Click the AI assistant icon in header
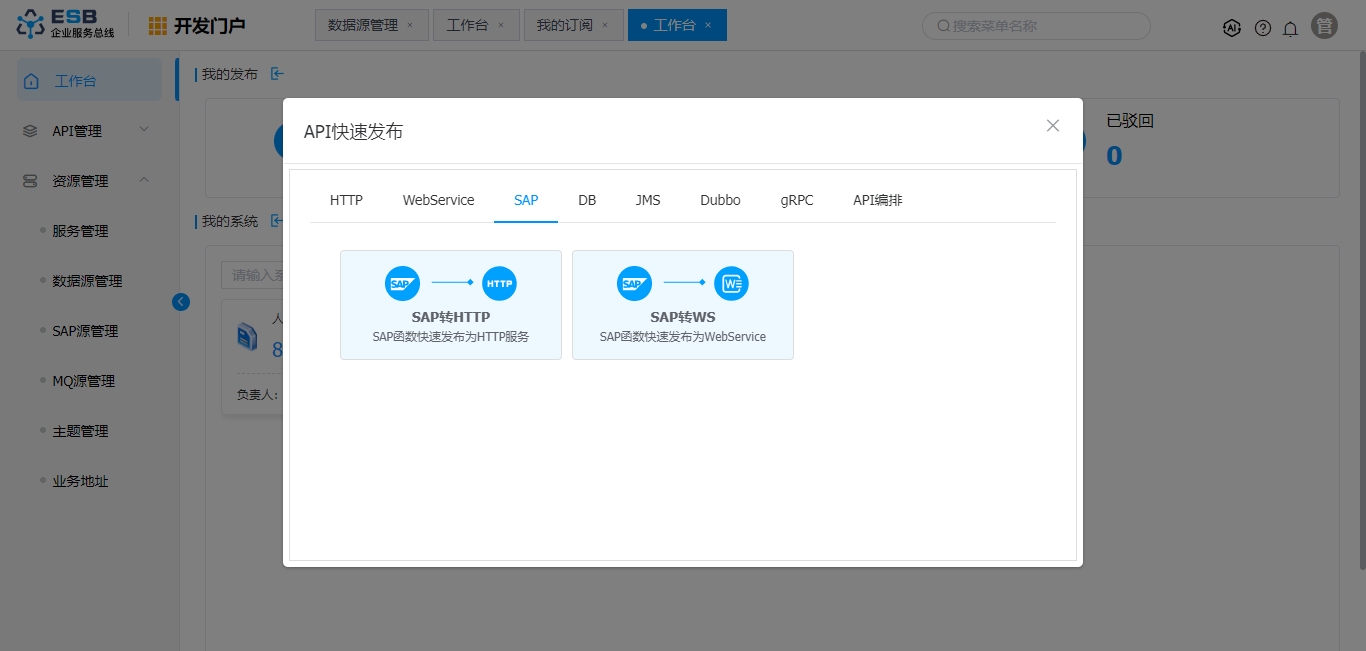This screenshot has height=651, width=1366. pos(1232,28)
